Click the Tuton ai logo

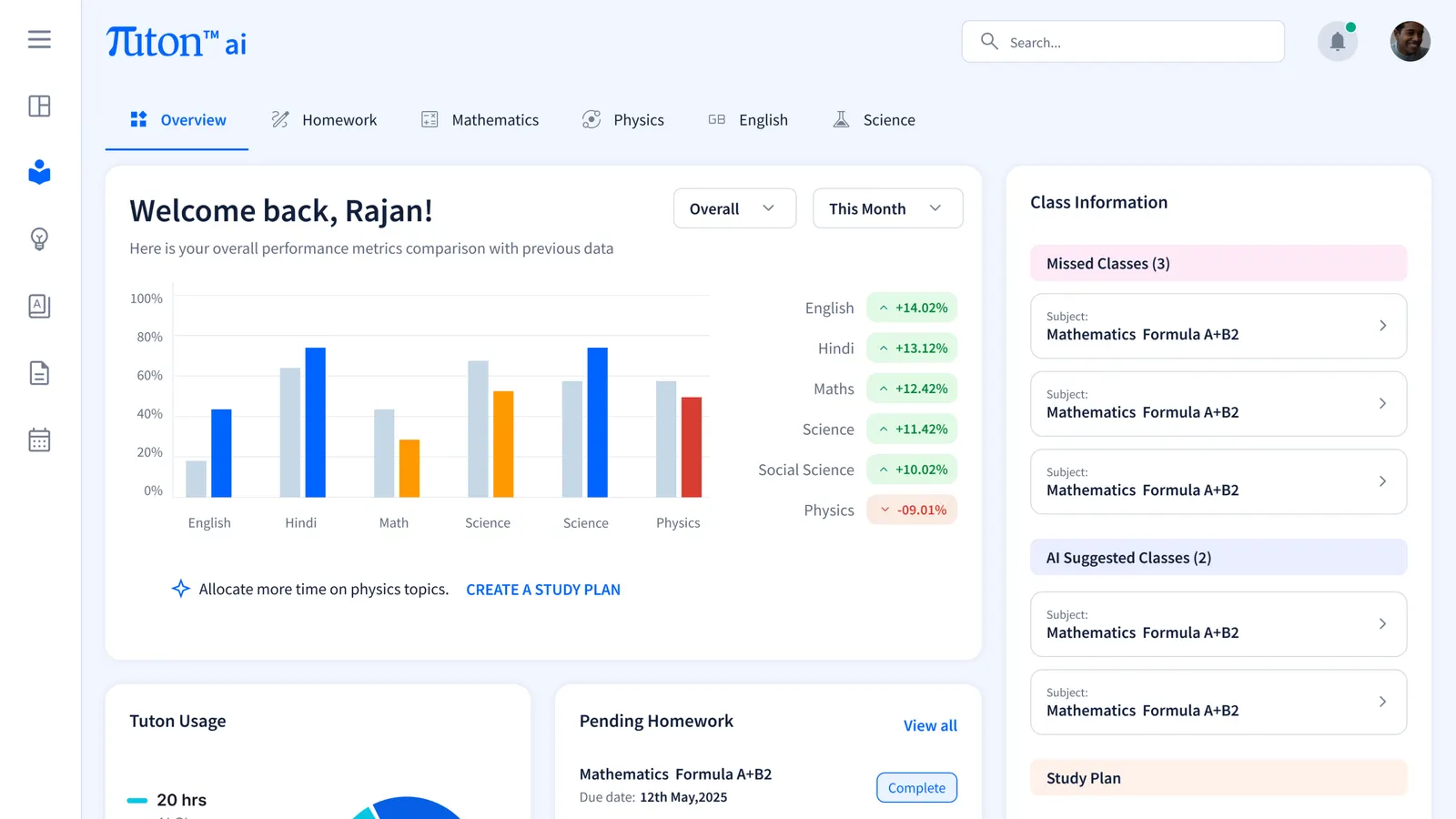point(177,42)
